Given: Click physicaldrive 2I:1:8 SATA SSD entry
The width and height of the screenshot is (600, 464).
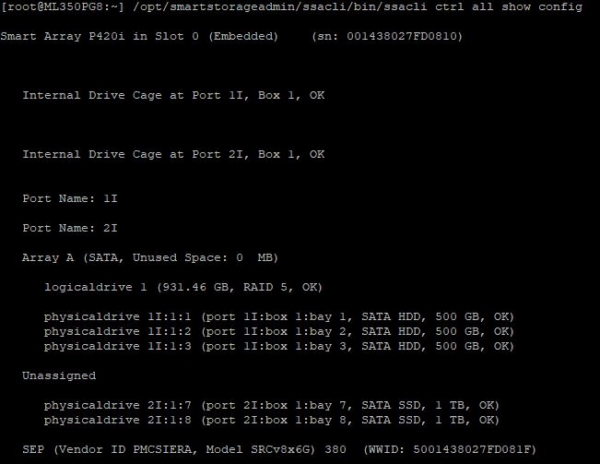Looking at the screenshot, I should (271, 420).
